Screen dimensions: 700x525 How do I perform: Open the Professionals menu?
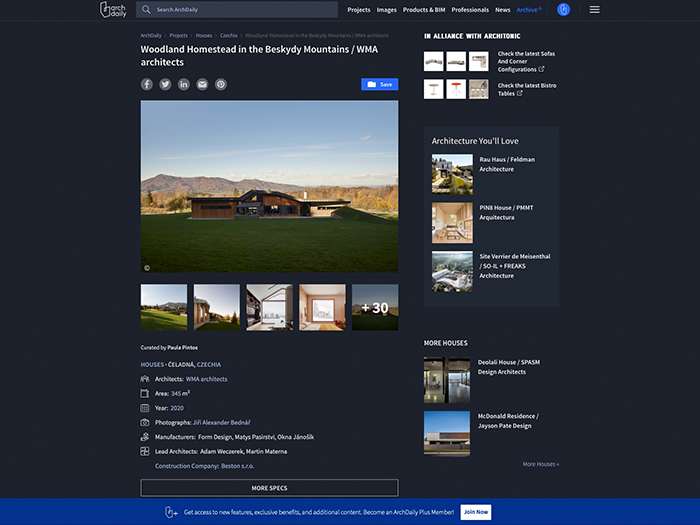(x=470, y=9)
